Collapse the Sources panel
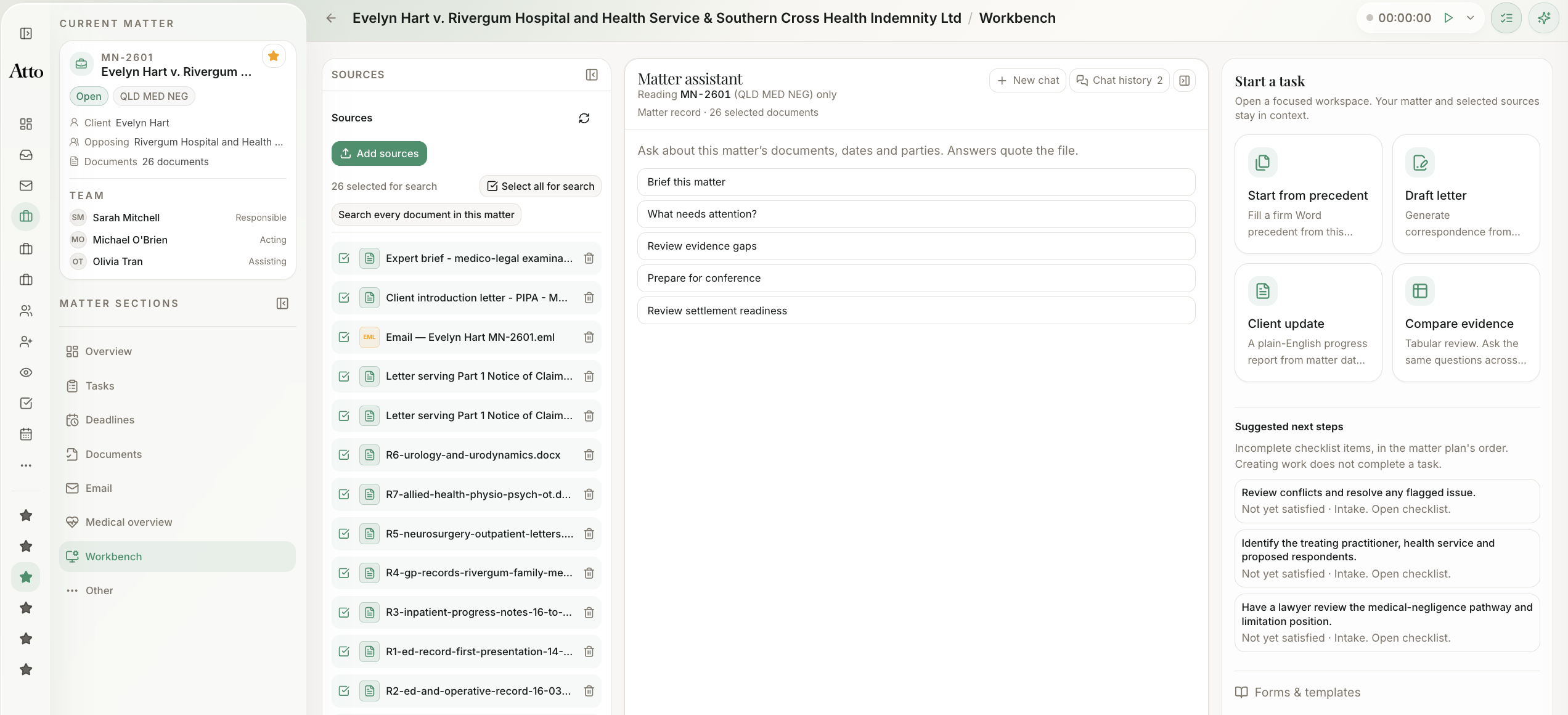The image size is (1568, 715). pos(591,75)
